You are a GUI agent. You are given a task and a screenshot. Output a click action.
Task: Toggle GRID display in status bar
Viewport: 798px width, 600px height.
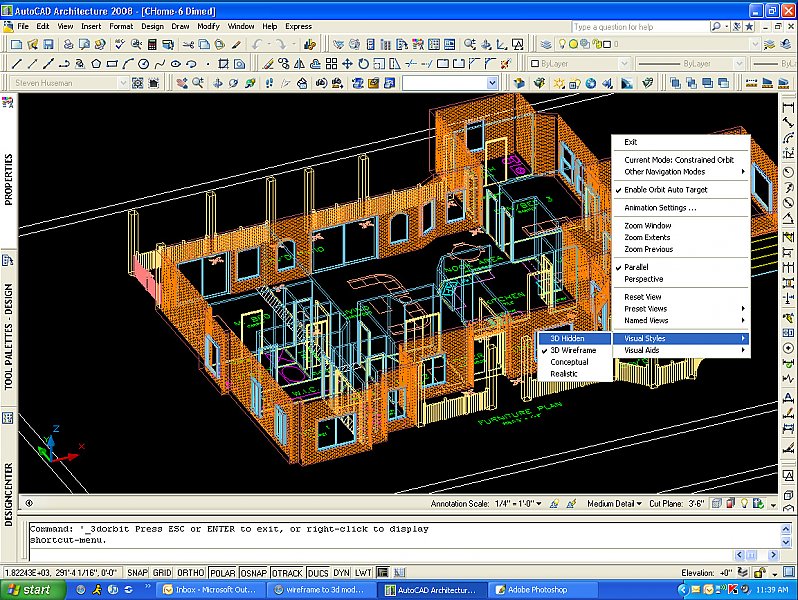162,573
